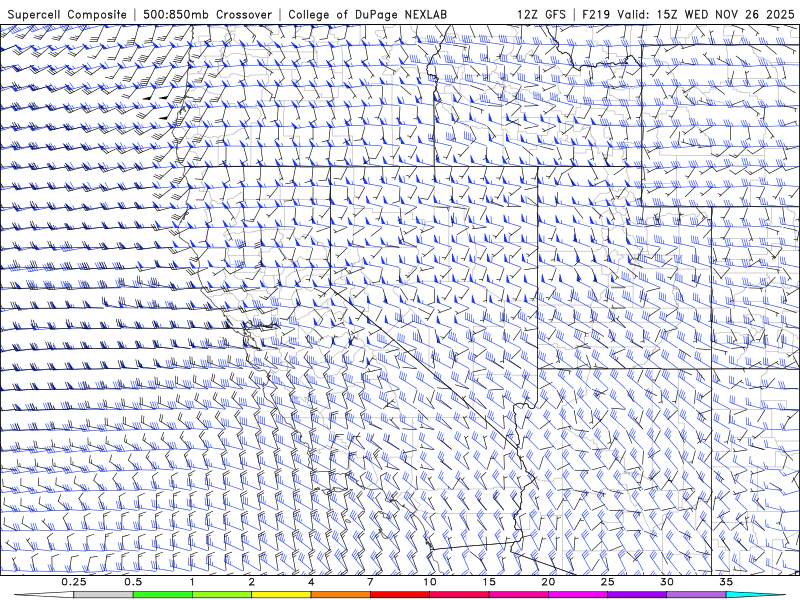The image size is (800, 600).
Task: Select the magenta 20–25 colorbar segment
Action: 578,595
